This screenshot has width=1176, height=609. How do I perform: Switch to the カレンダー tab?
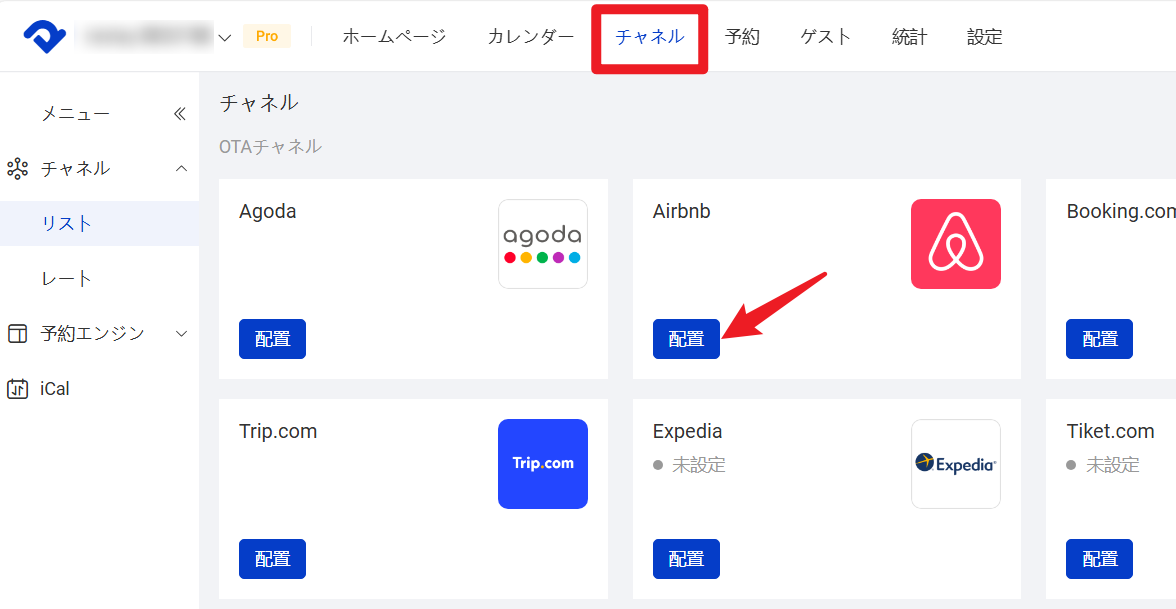pos(531,35)
